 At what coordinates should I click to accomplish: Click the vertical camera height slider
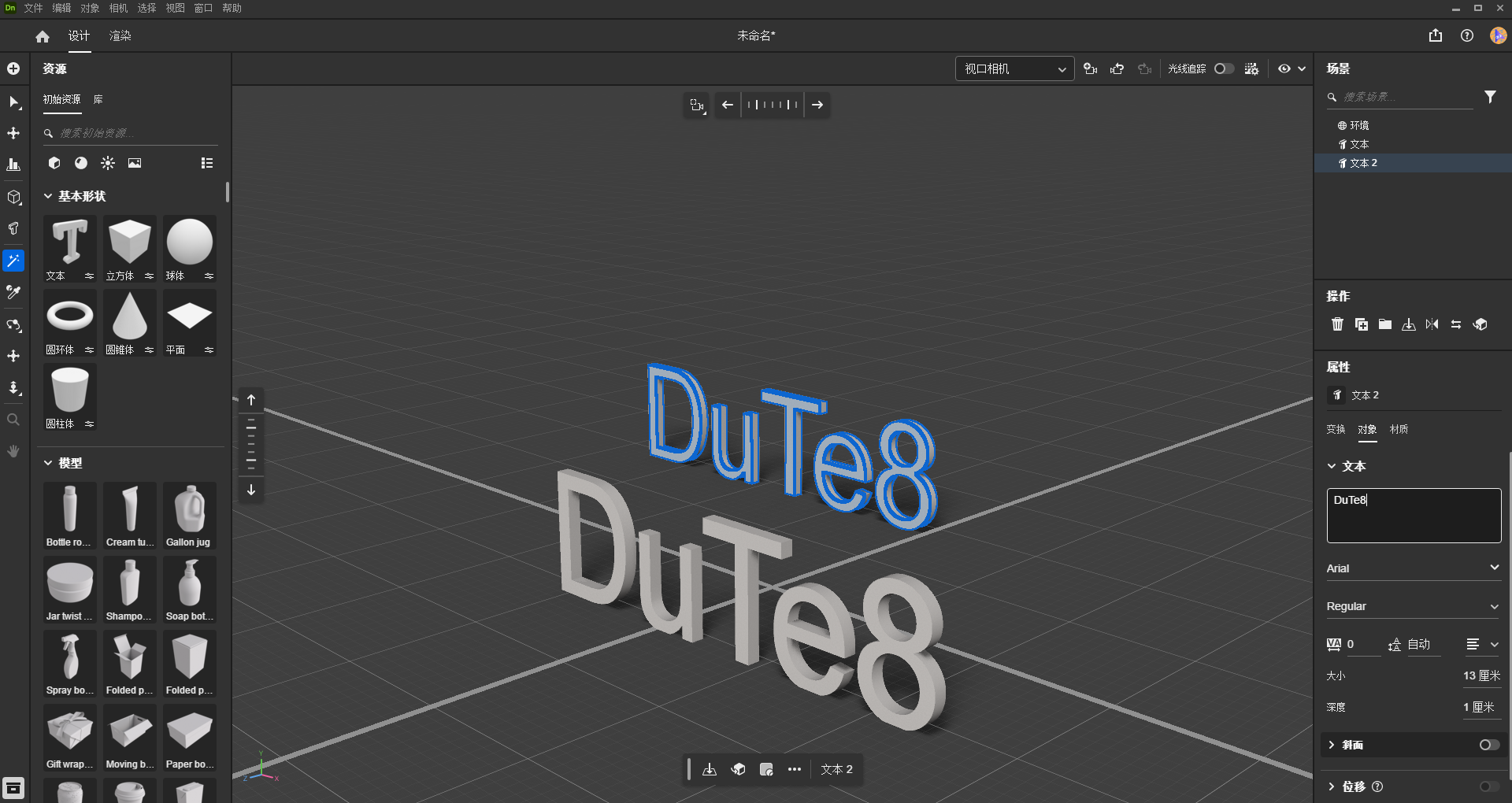[251, 445]
